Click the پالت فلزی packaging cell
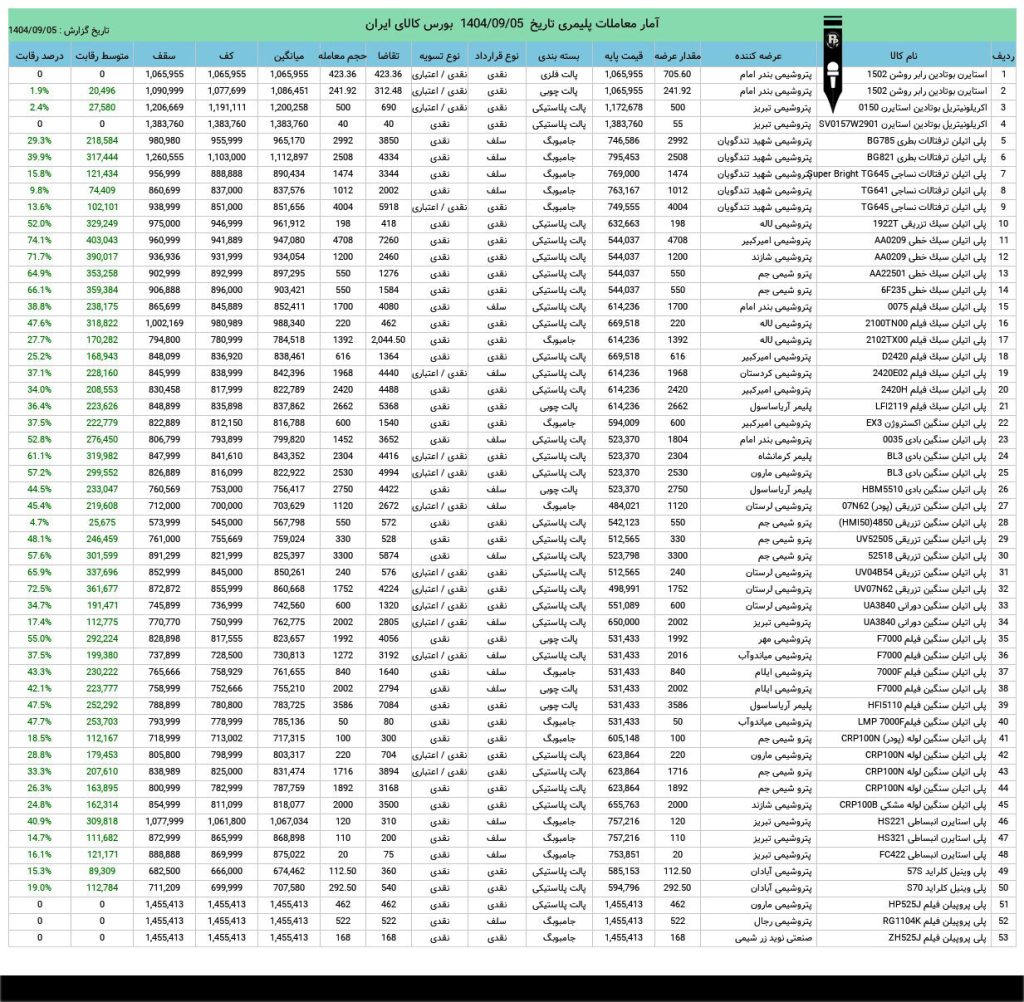1024x1002 pixels. [558, 74]
